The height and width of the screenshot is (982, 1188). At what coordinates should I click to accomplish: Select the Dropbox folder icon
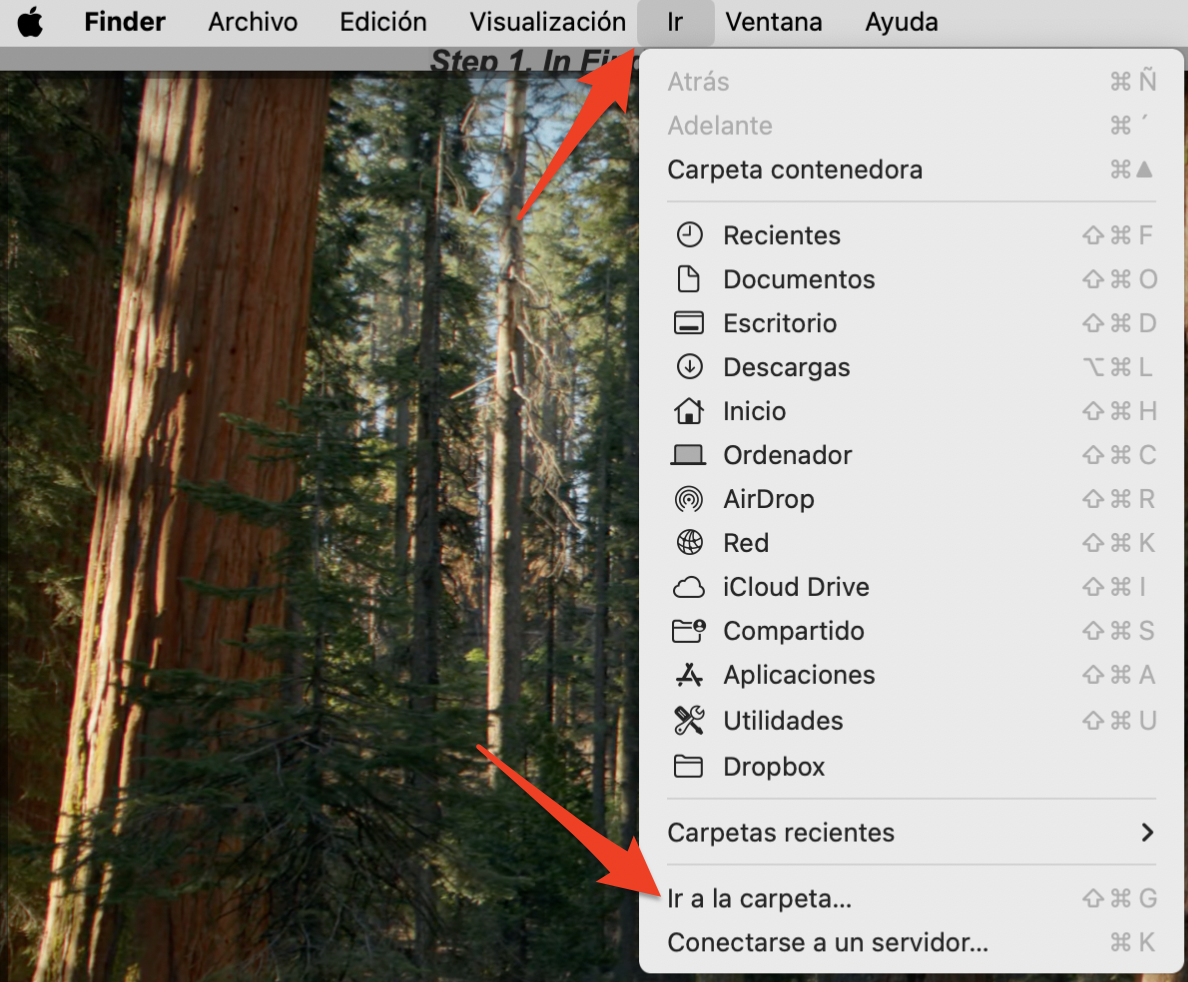[x=690, y=766]
